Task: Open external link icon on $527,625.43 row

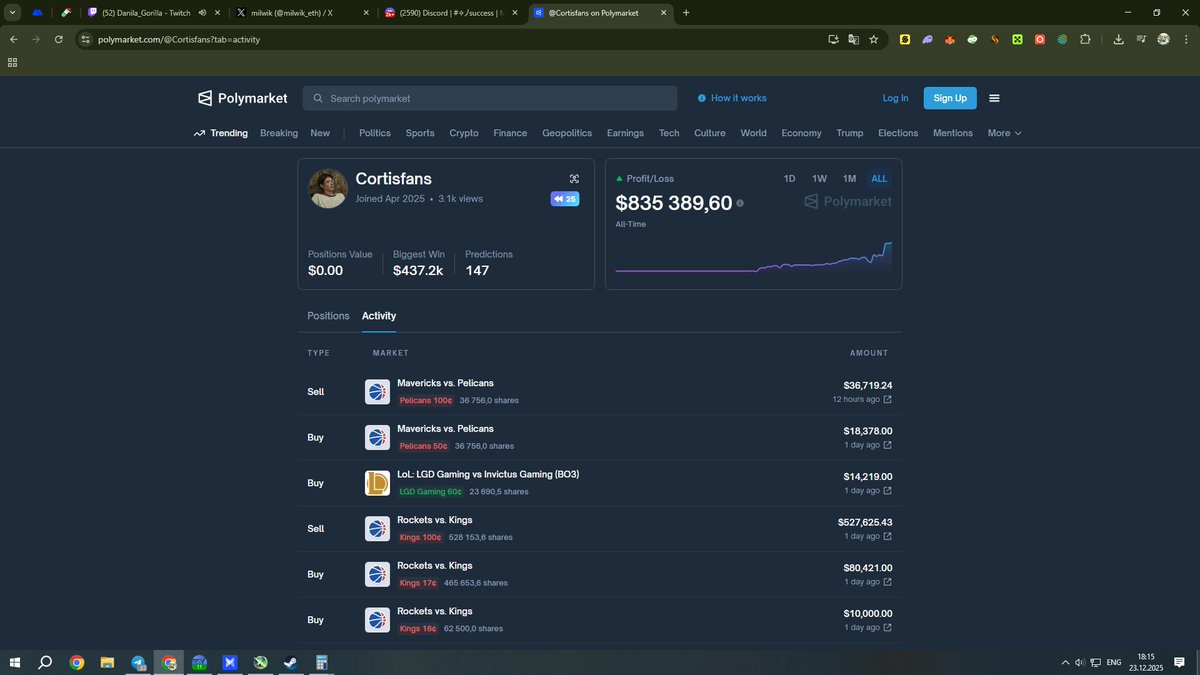Action: pyautogui.click(x=888, y=536)
